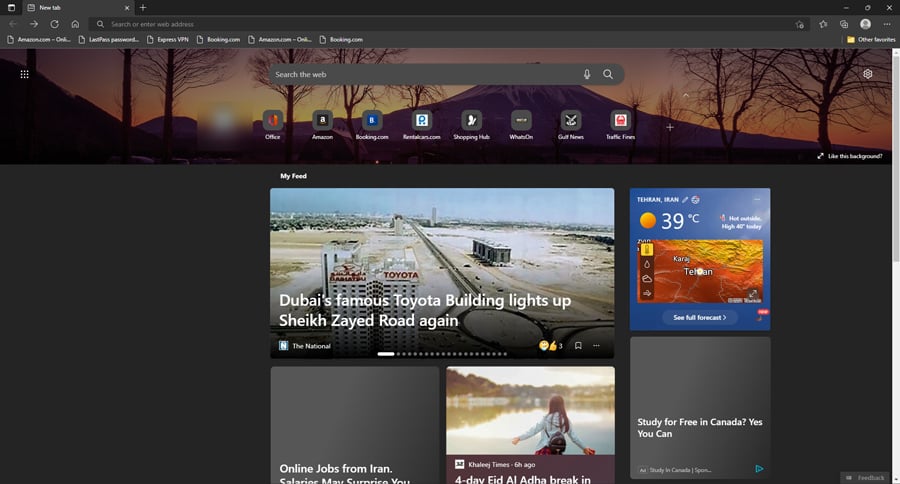Image resolution: width=900 pixels, height=484 pixels.
Task: Close the New tab tab
Action: [x=127, y=8]
